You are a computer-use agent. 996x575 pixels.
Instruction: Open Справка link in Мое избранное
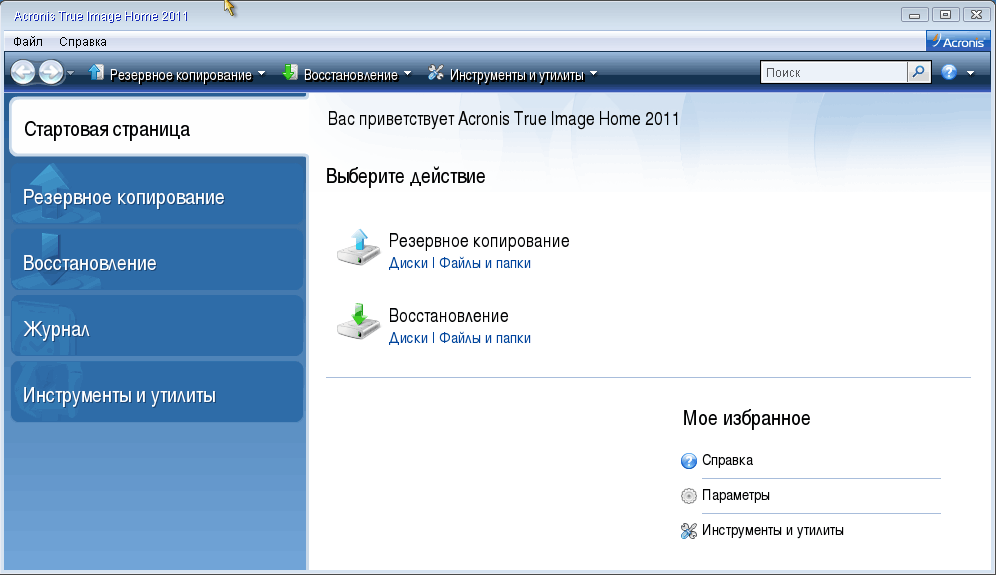(727, 460)
